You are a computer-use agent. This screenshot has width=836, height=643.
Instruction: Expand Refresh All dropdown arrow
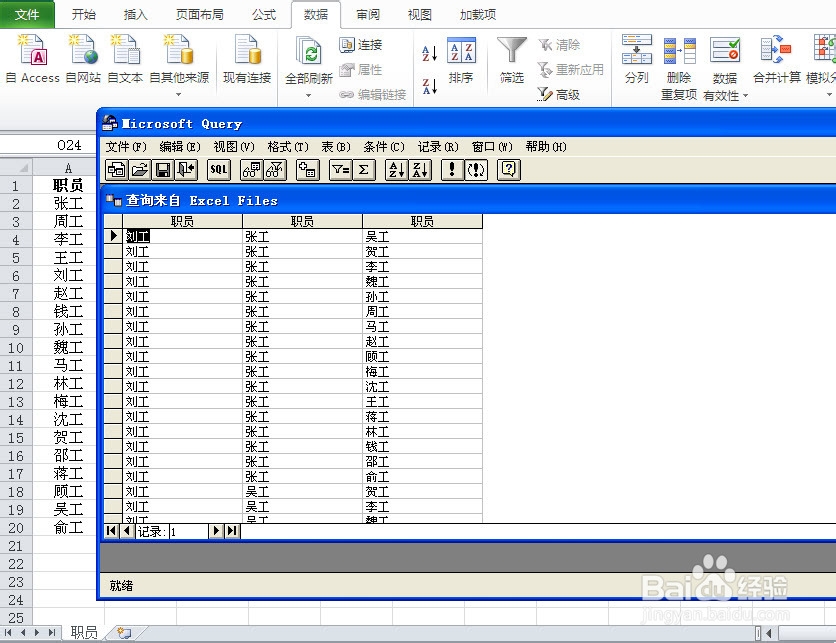pyautogui.click(x=308, y=95)
